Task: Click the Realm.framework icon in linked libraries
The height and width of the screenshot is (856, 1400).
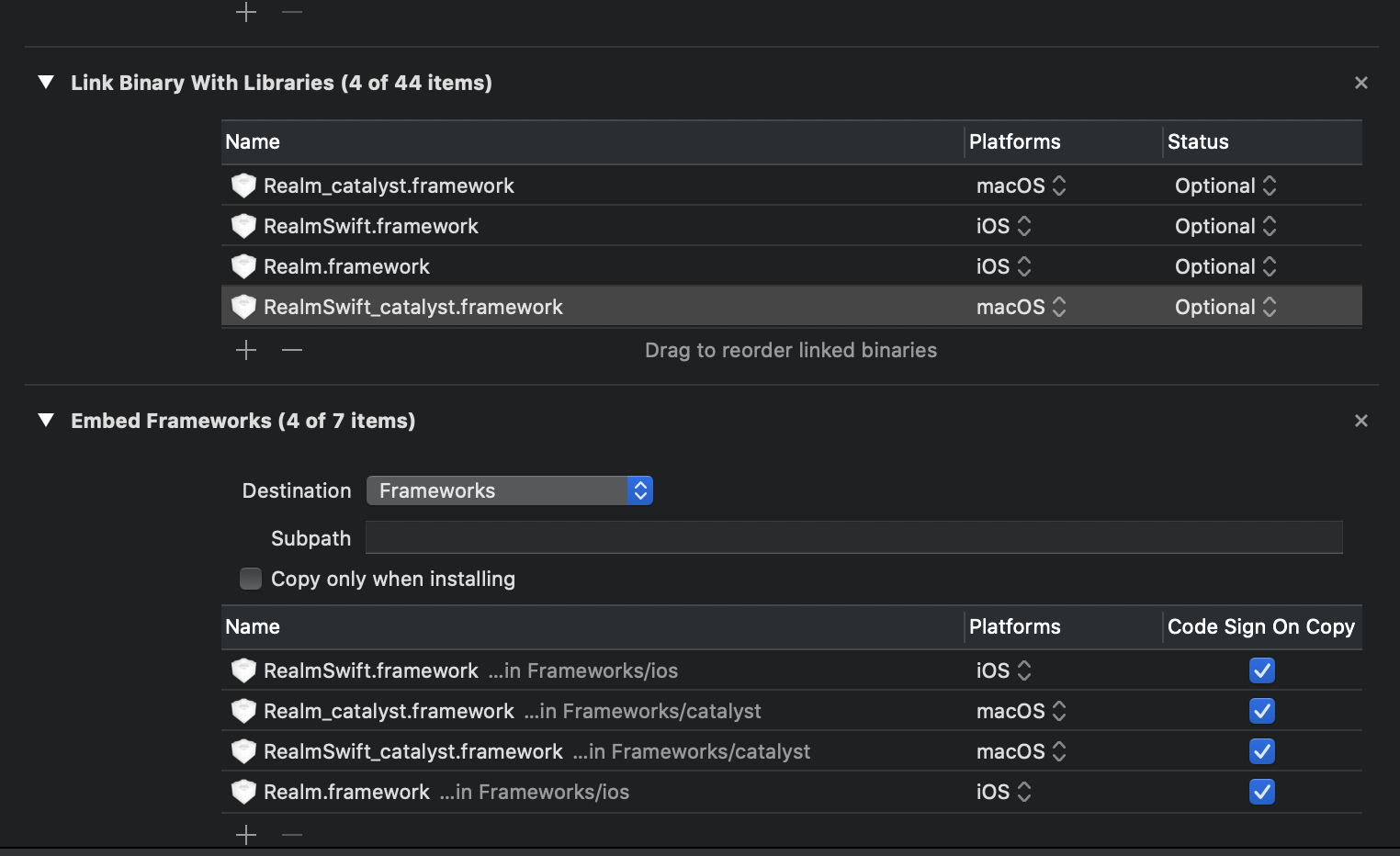Action: pyautogui.click(x=243, y=266)
